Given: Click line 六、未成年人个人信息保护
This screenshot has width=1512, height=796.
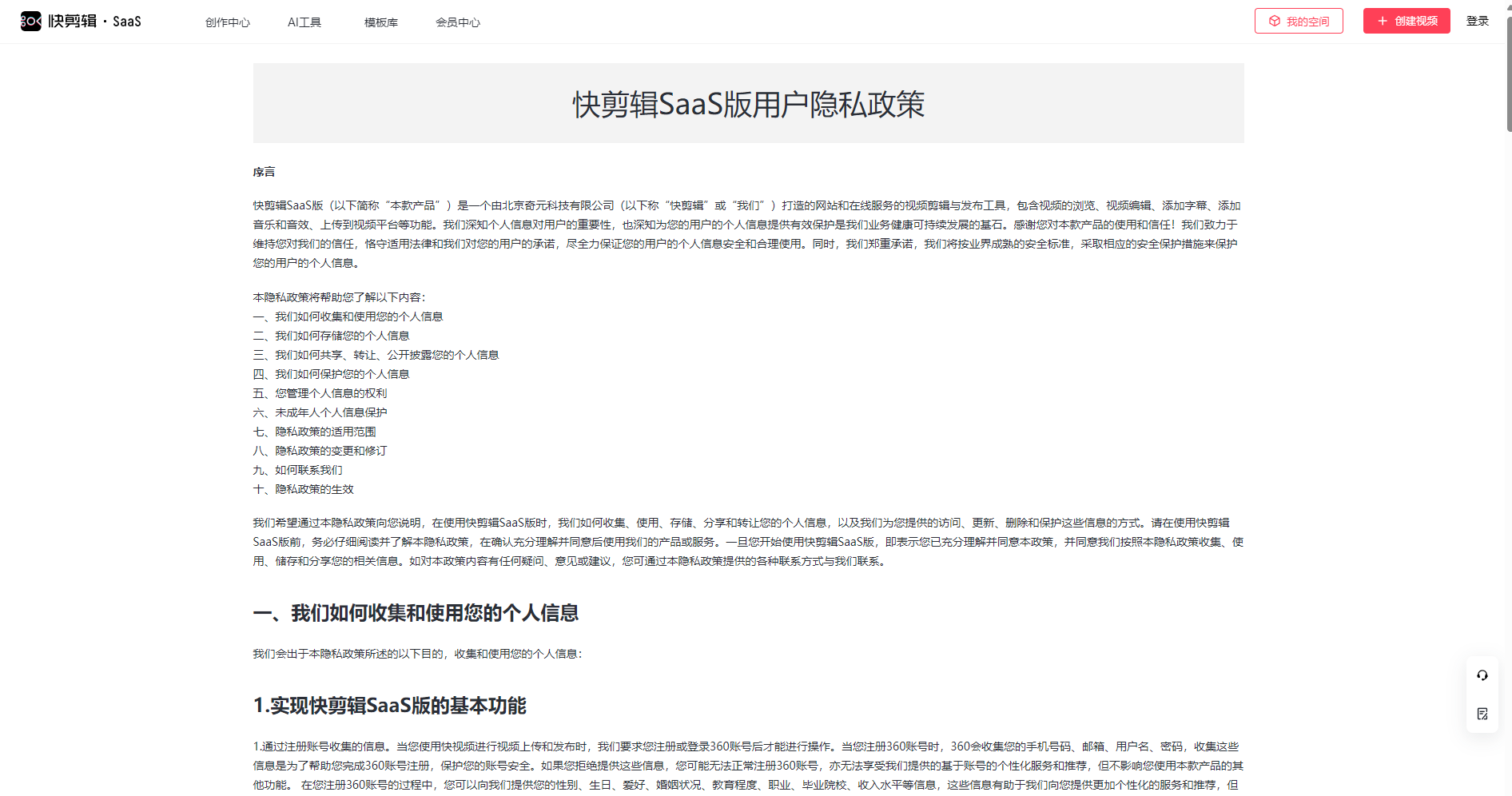Looking at the screenshot, I should 320,412.
